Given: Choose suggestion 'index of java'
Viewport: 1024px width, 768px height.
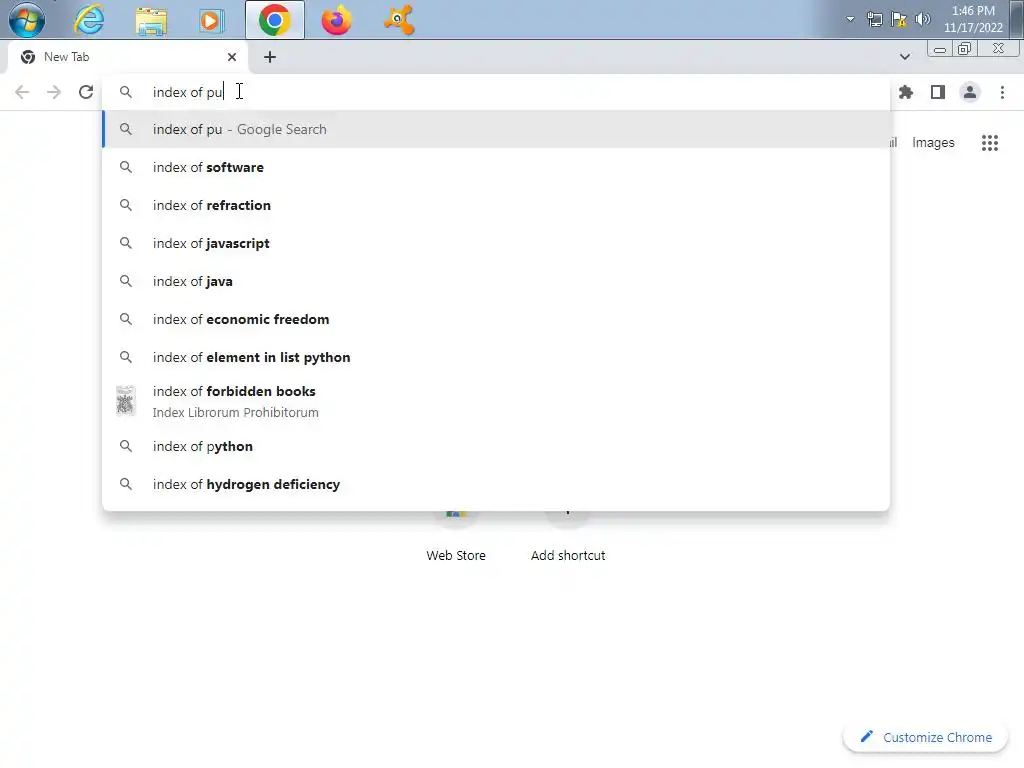Looking at the screenshot, I should [x=496, y=281].
